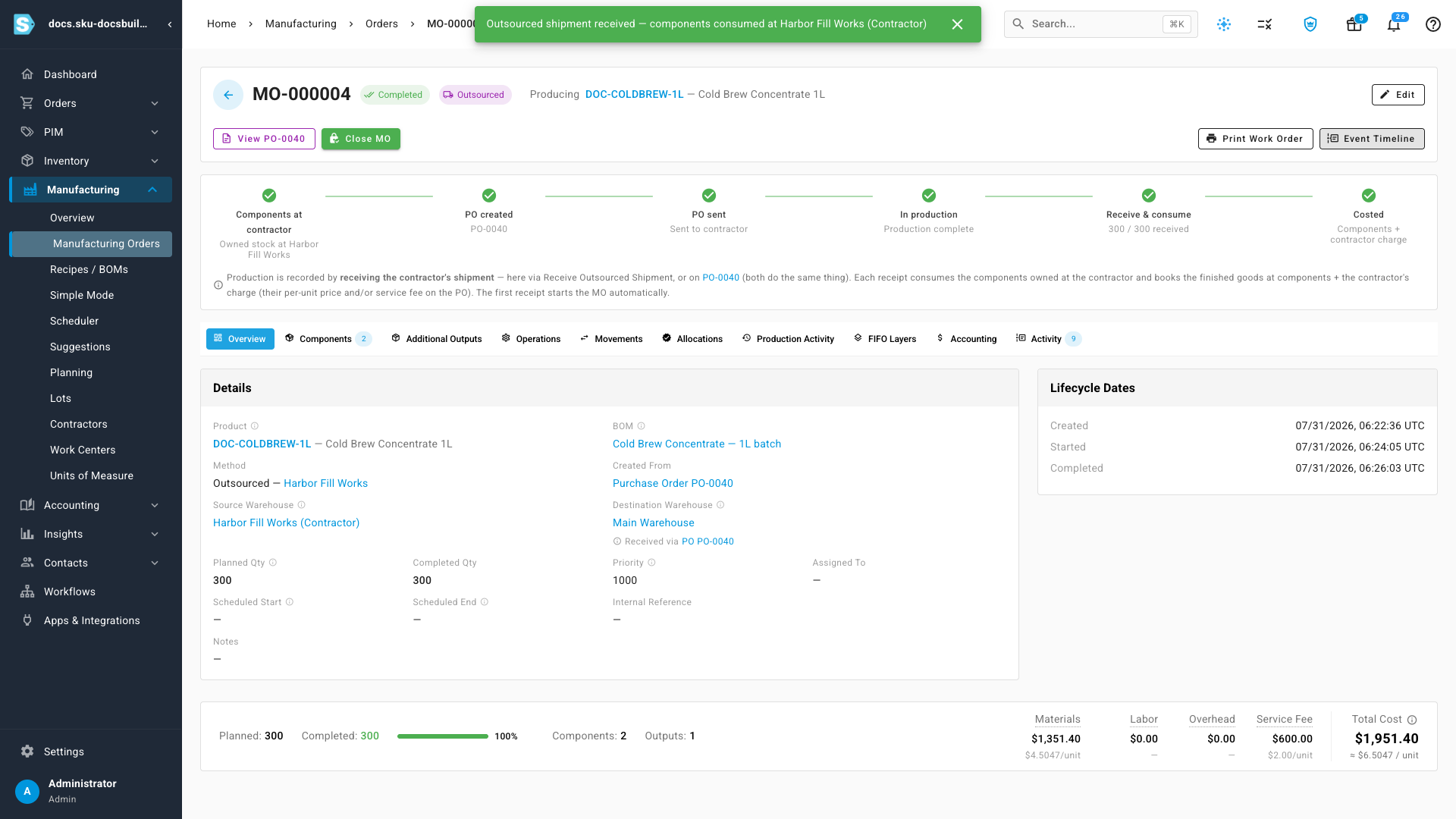Open the Movements tab
This screenshot has width=1456, height=819.
click(x=611, y=339)
